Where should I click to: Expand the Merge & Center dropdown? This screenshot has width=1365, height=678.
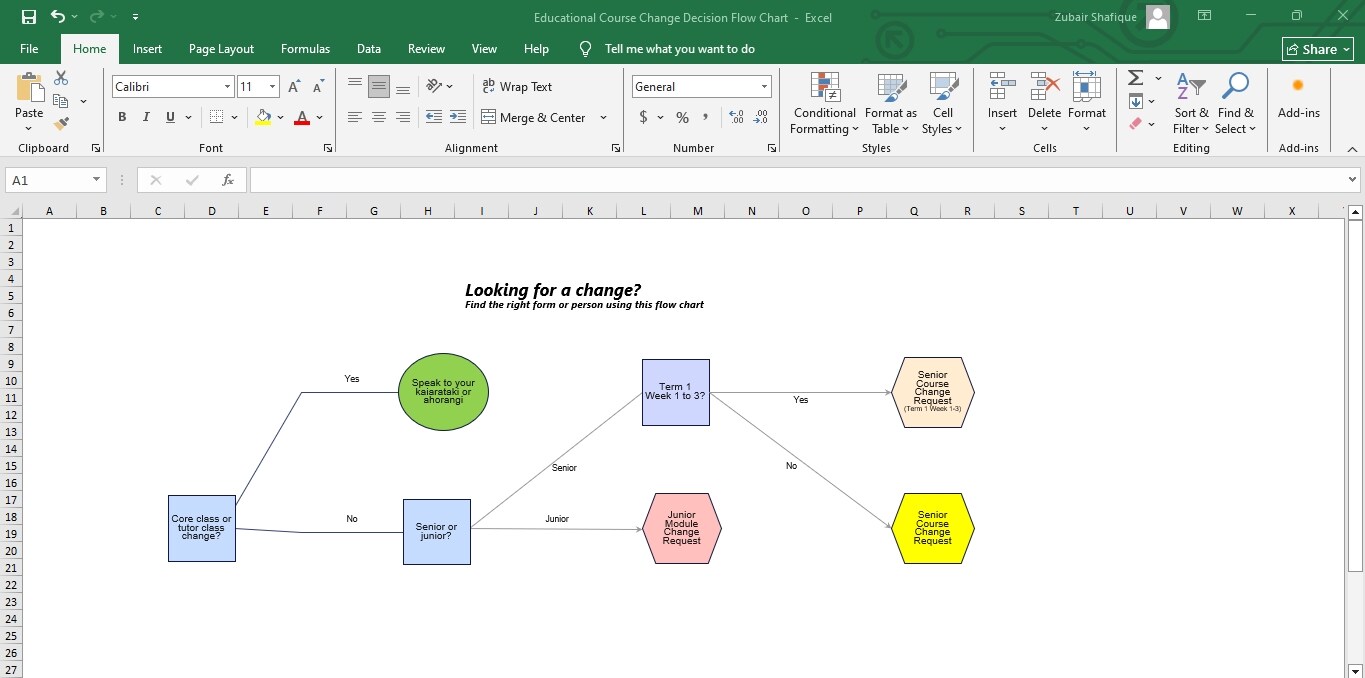[x=603, y=118]
